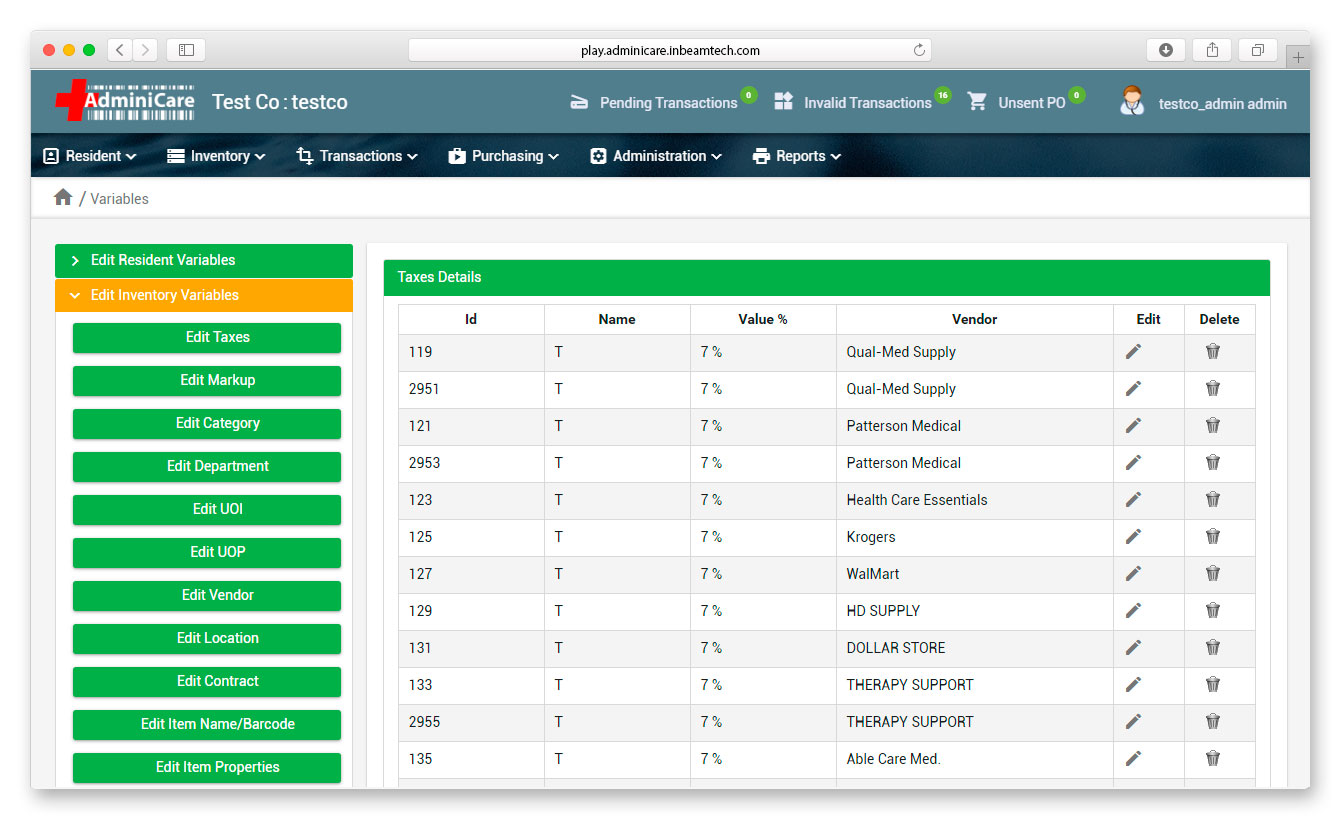
Task: Collapse the Edit Inventory Variables section
Action: pyautogui.click(x=203, y=295)
